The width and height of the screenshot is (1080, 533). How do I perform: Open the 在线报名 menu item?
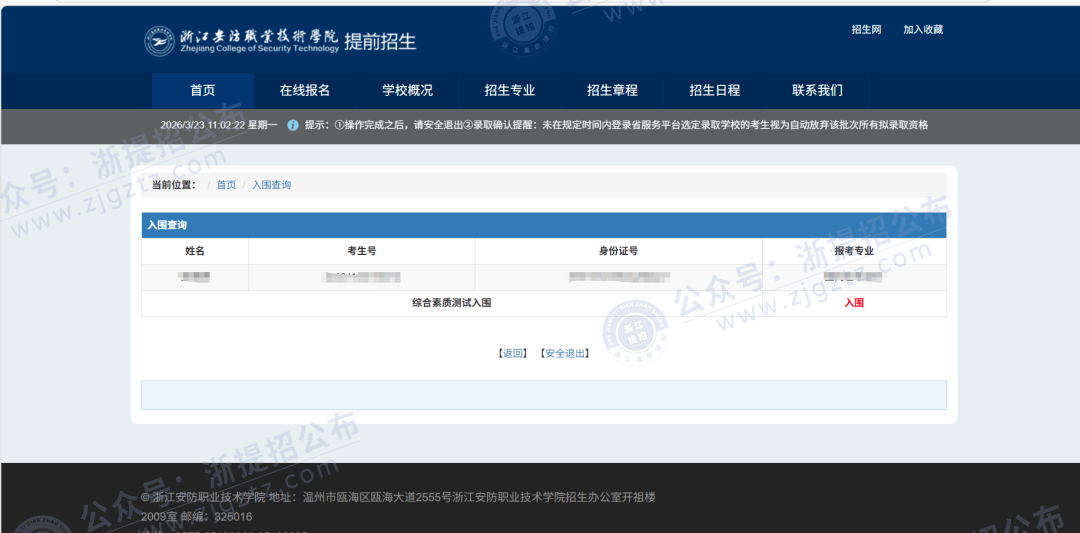[x=304, y=90]
